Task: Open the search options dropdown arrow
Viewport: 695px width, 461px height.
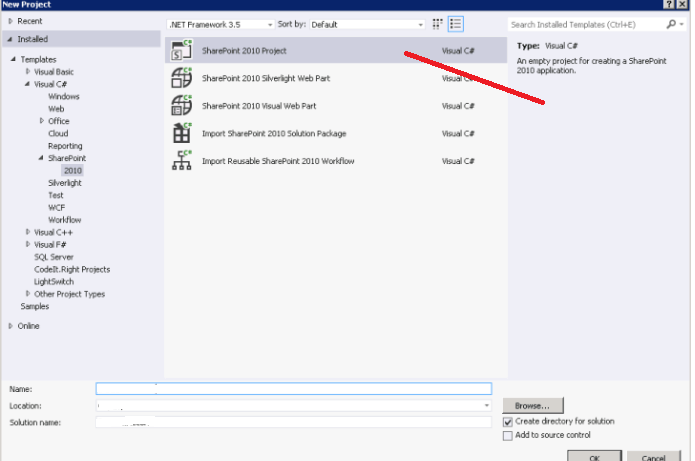Action: (682, 24)
